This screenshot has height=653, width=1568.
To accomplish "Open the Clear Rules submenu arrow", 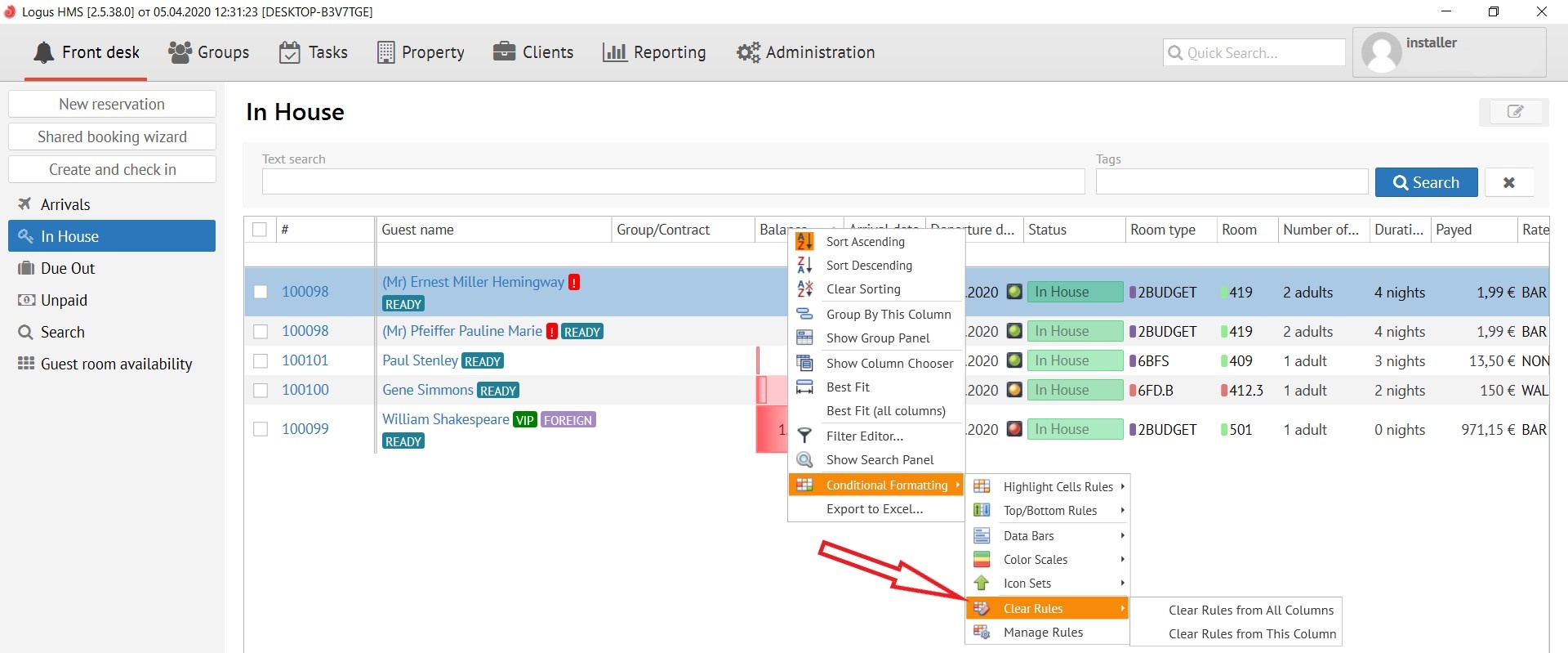I will click(1122, 609).
